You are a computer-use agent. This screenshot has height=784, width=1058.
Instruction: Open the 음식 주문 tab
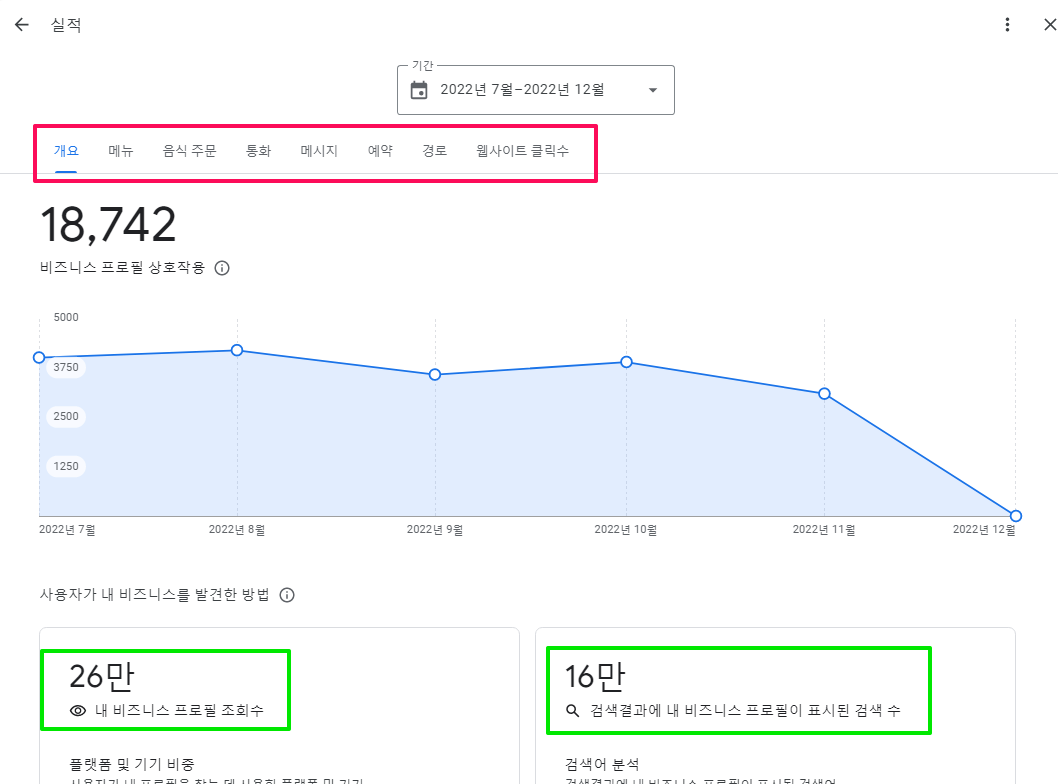tap(189, 152)
